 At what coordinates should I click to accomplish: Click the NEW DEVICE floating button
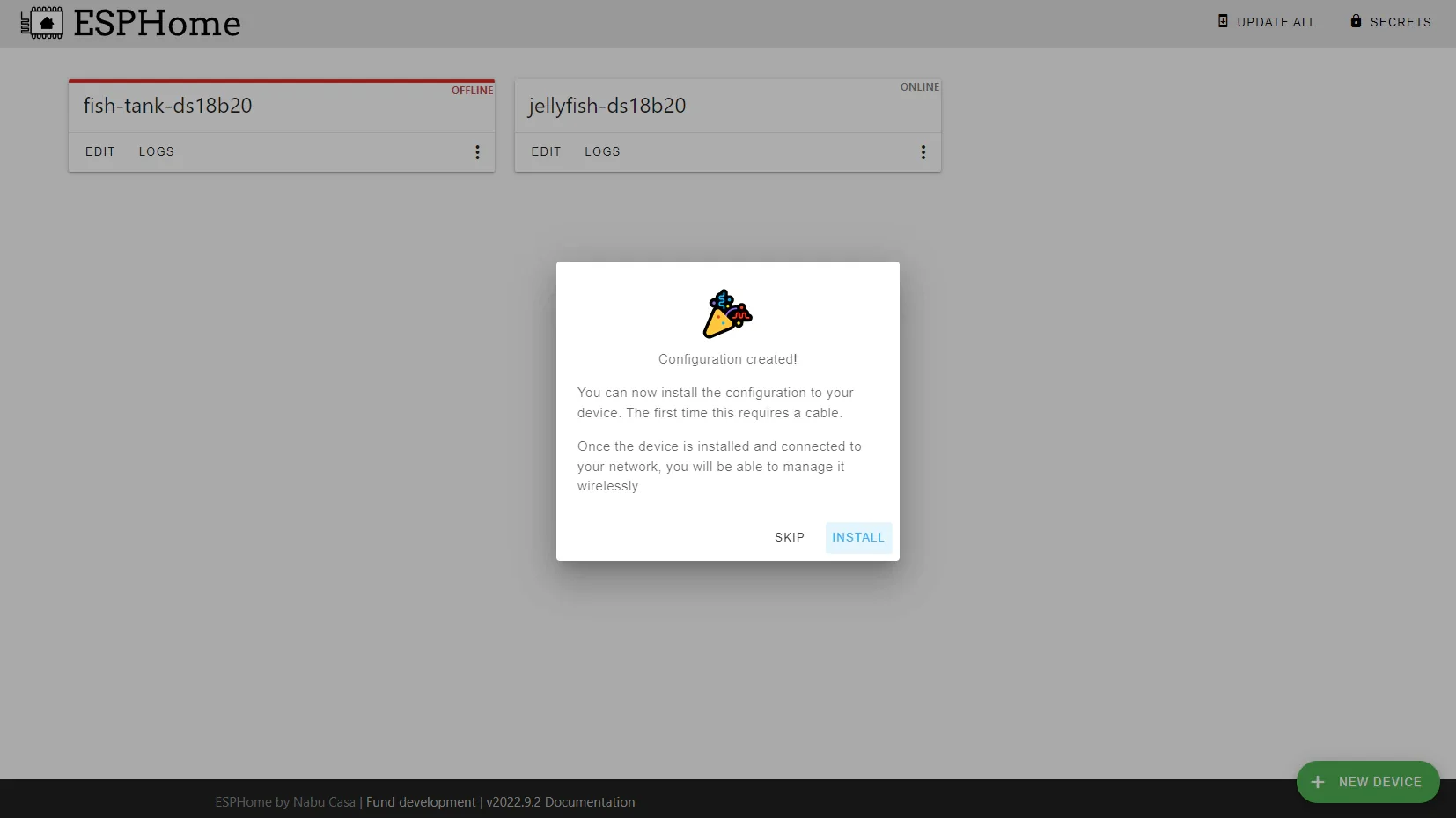(1368, 782)
